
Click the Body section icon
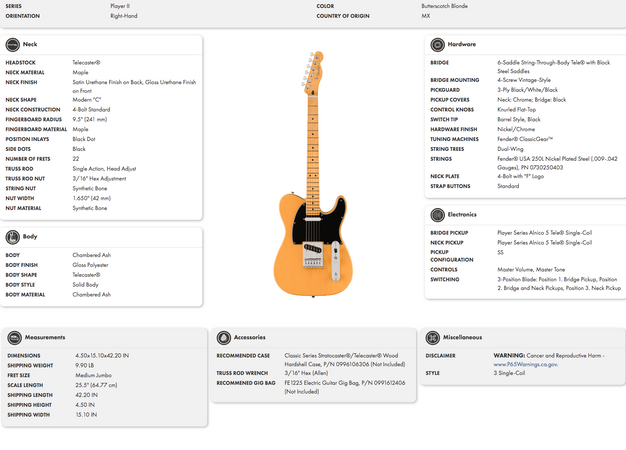click(12, 237)
